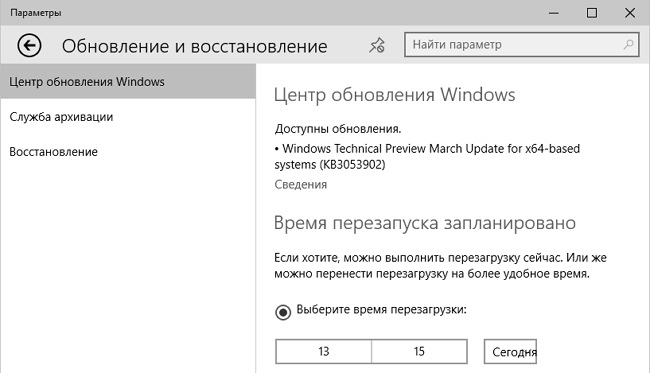Click the 'Обновление и восстановление' page title
This screenshot has width=650, height=373.
pyautogui.click(x=194, y=46)
